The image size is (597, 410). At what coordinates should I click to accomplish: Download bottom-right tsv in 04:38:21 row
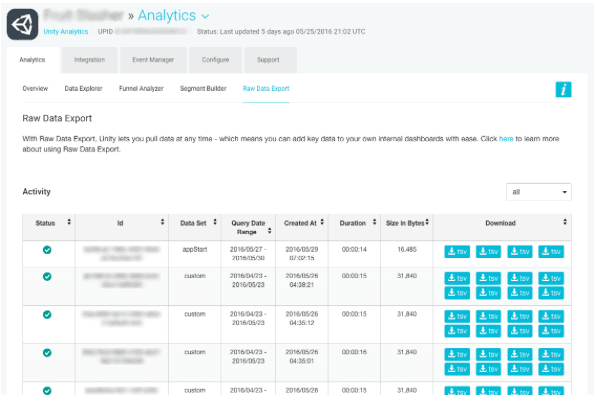coord(551,293)
